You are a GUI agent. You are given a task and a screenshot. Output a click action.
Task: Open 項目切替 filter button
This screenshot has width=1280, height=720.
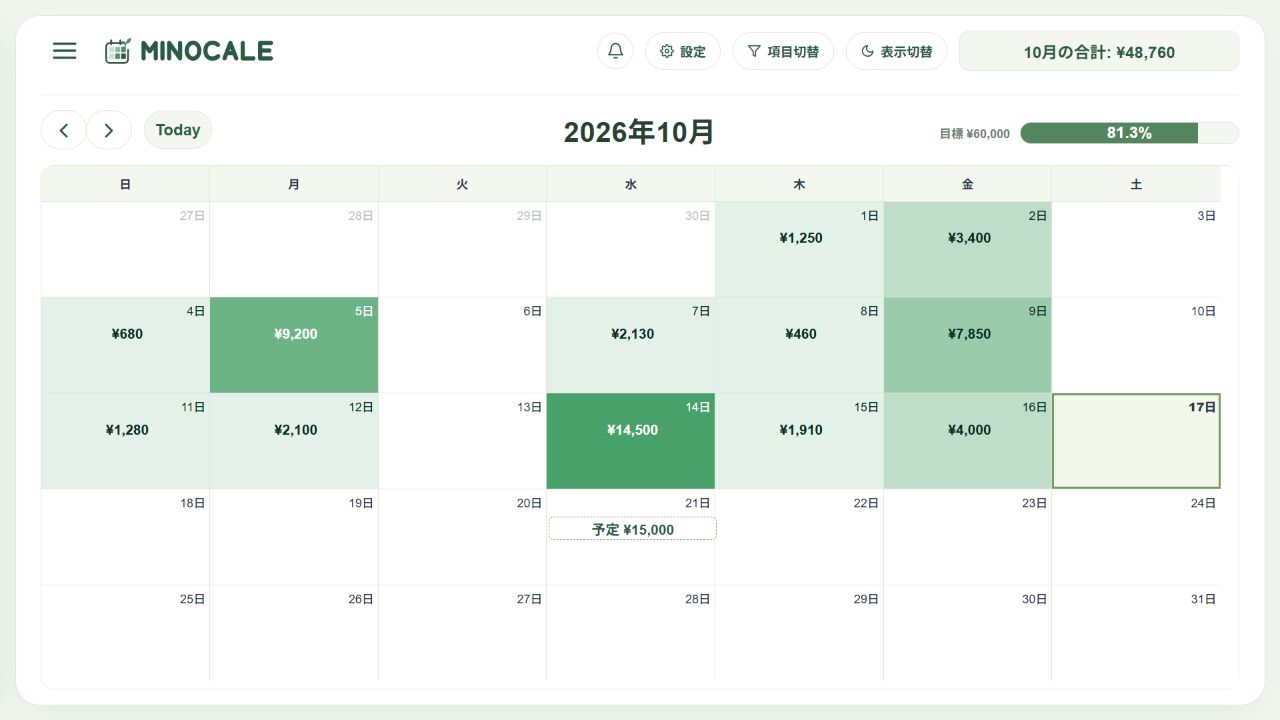click(x=783, y=51)
